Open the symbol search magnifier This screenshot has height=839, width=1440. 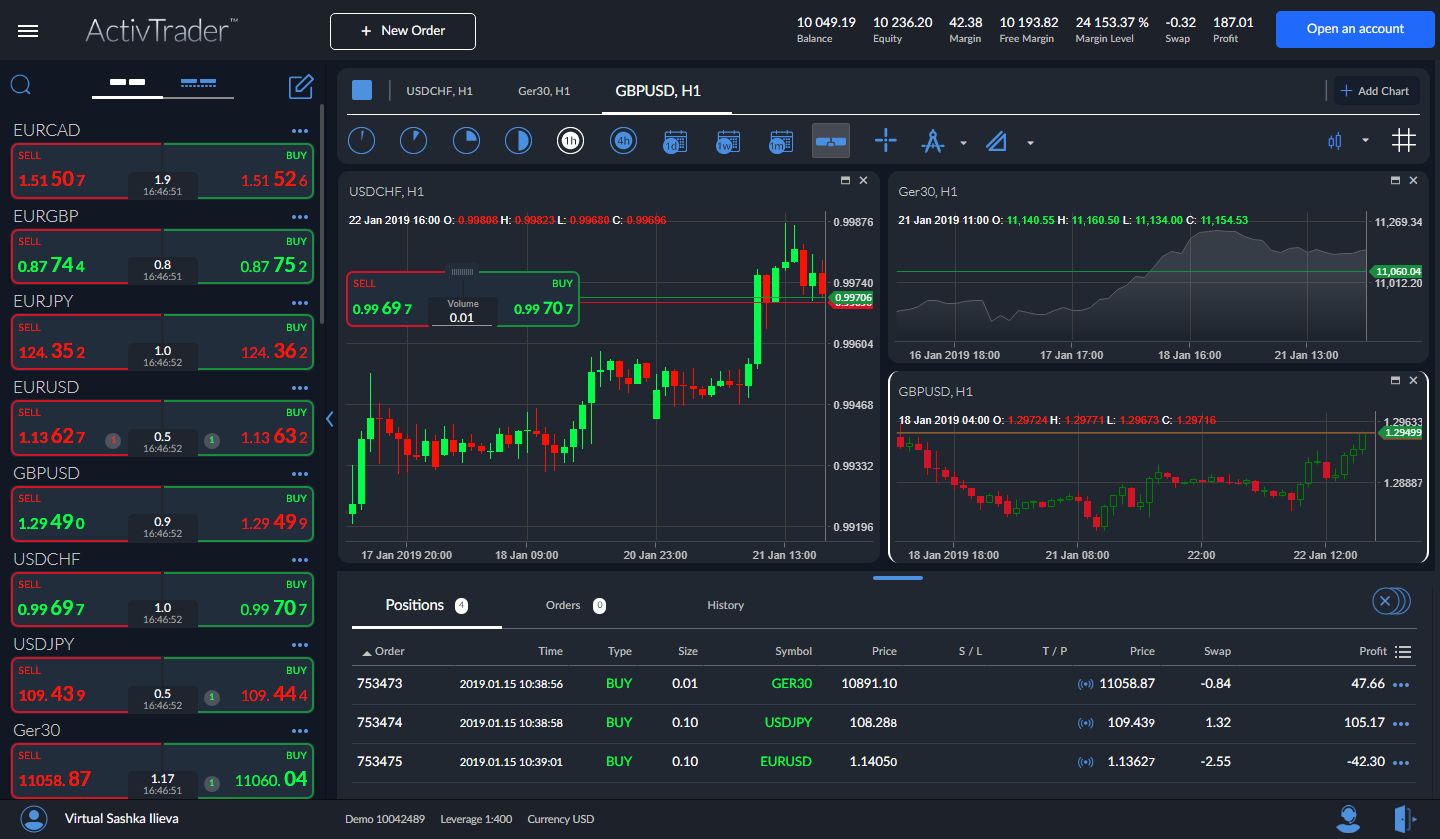coord(21,85)
